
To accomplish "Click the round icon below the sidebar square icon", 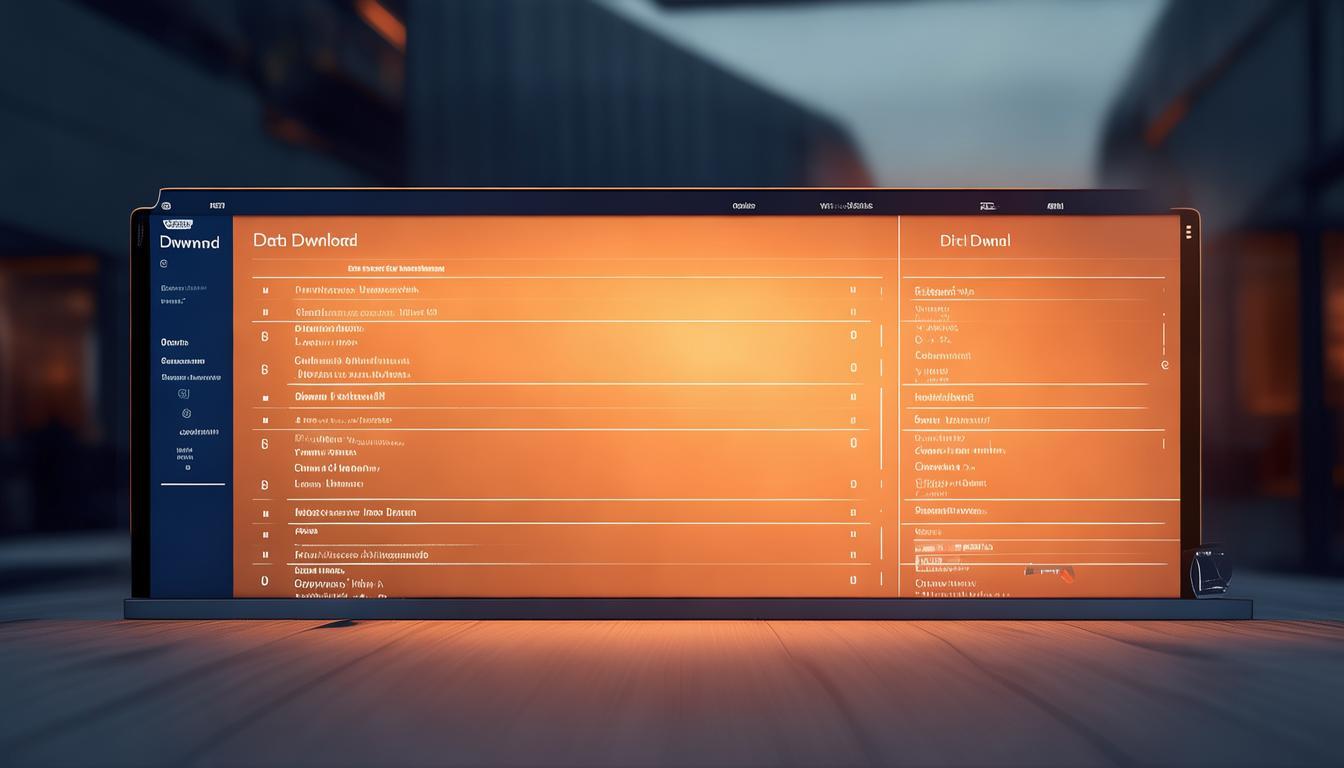I will click(x=185, y=413).
